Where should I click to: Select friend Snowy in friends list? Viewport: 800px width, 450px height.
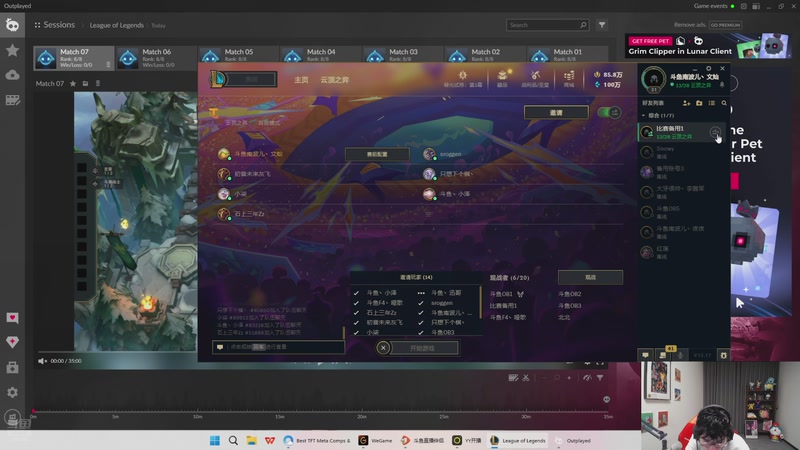682,152
